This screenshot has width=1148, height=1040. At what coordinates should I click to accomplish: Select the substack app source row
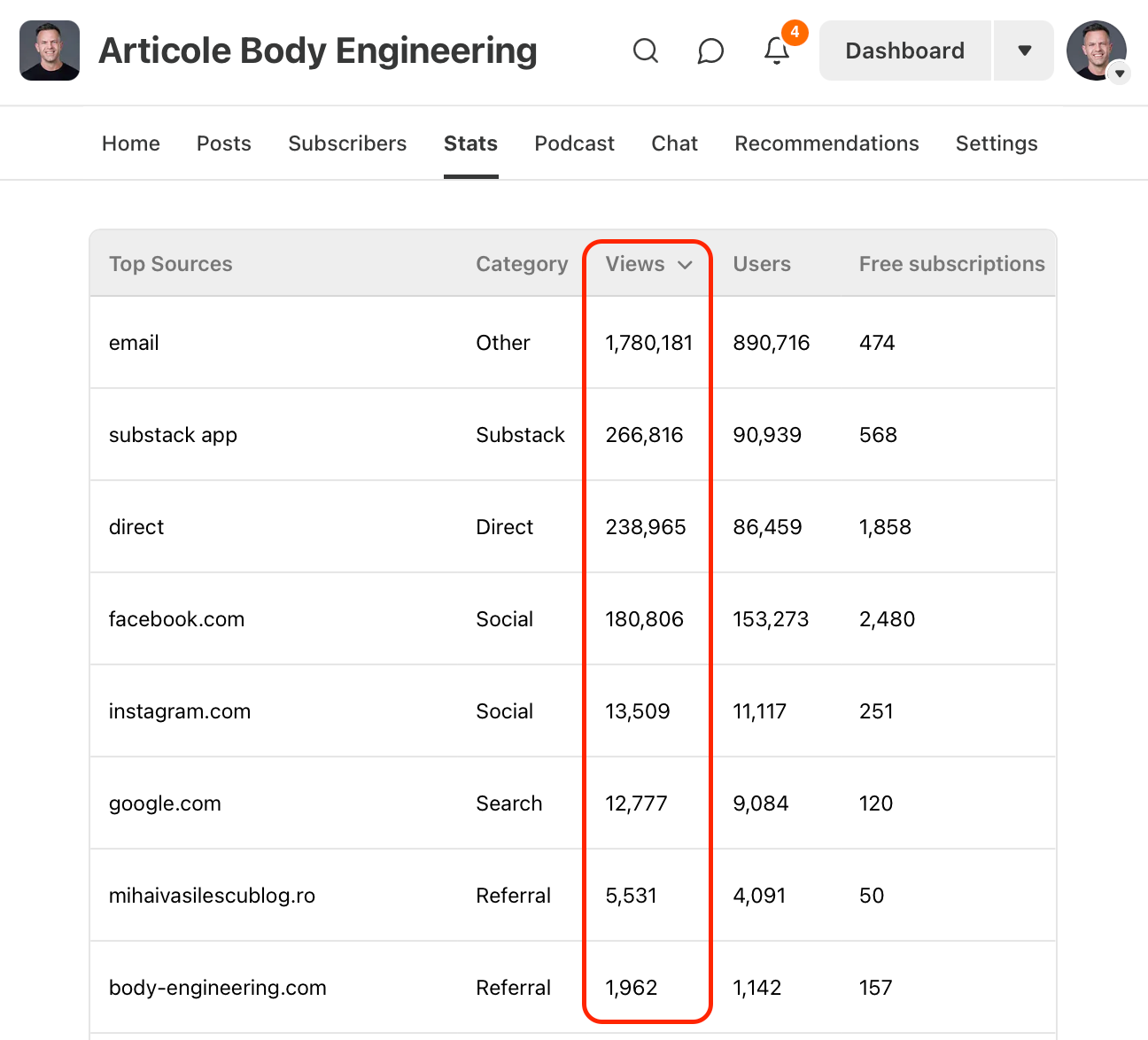pos(573,435)
